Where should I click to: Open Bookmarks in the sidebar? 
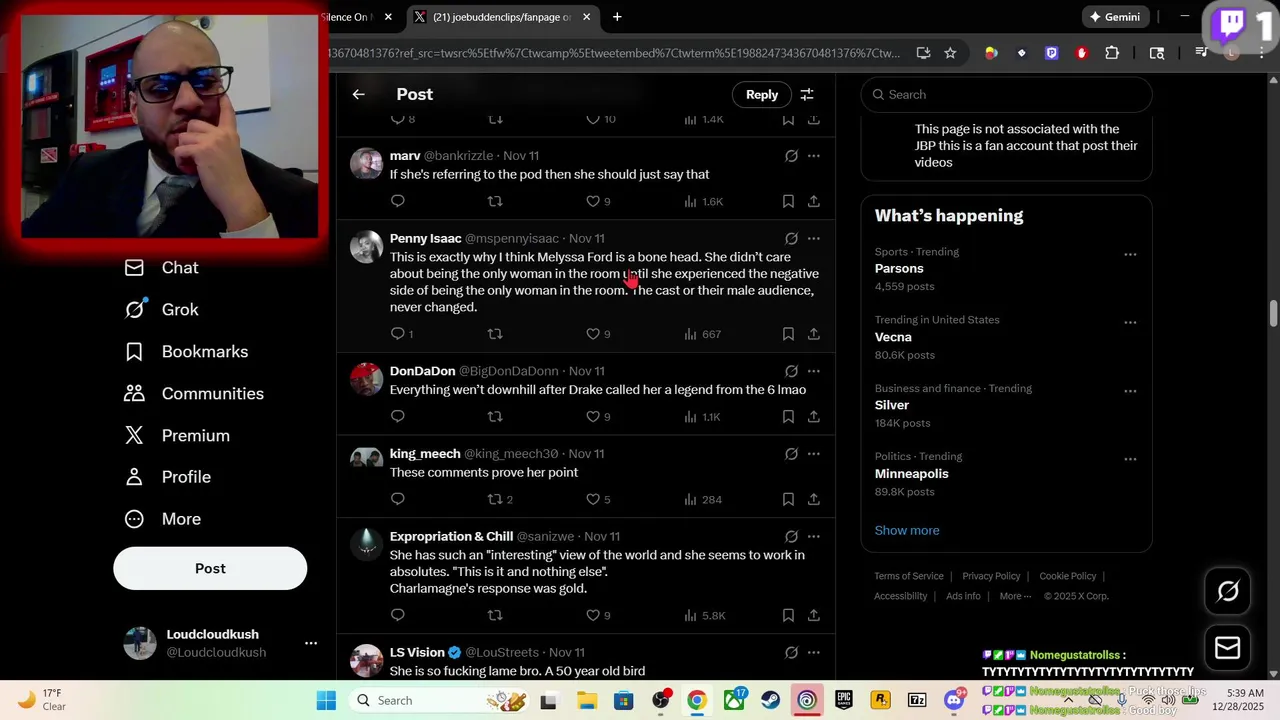click(x=186, y=352)
